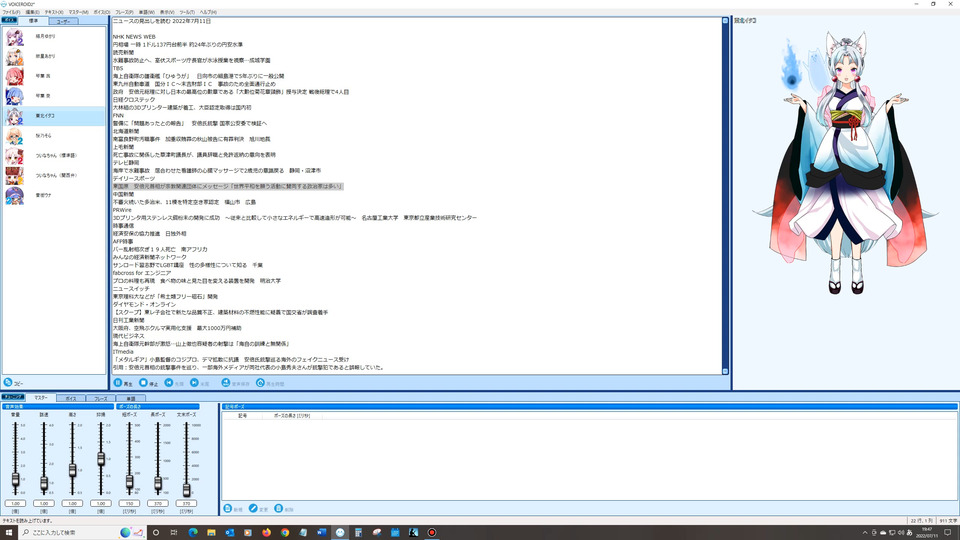Image resolution: width=960 pixels, height=540 pixels.
Task: Jump to end with 末尾 button
Action: (x=200, y=383)
